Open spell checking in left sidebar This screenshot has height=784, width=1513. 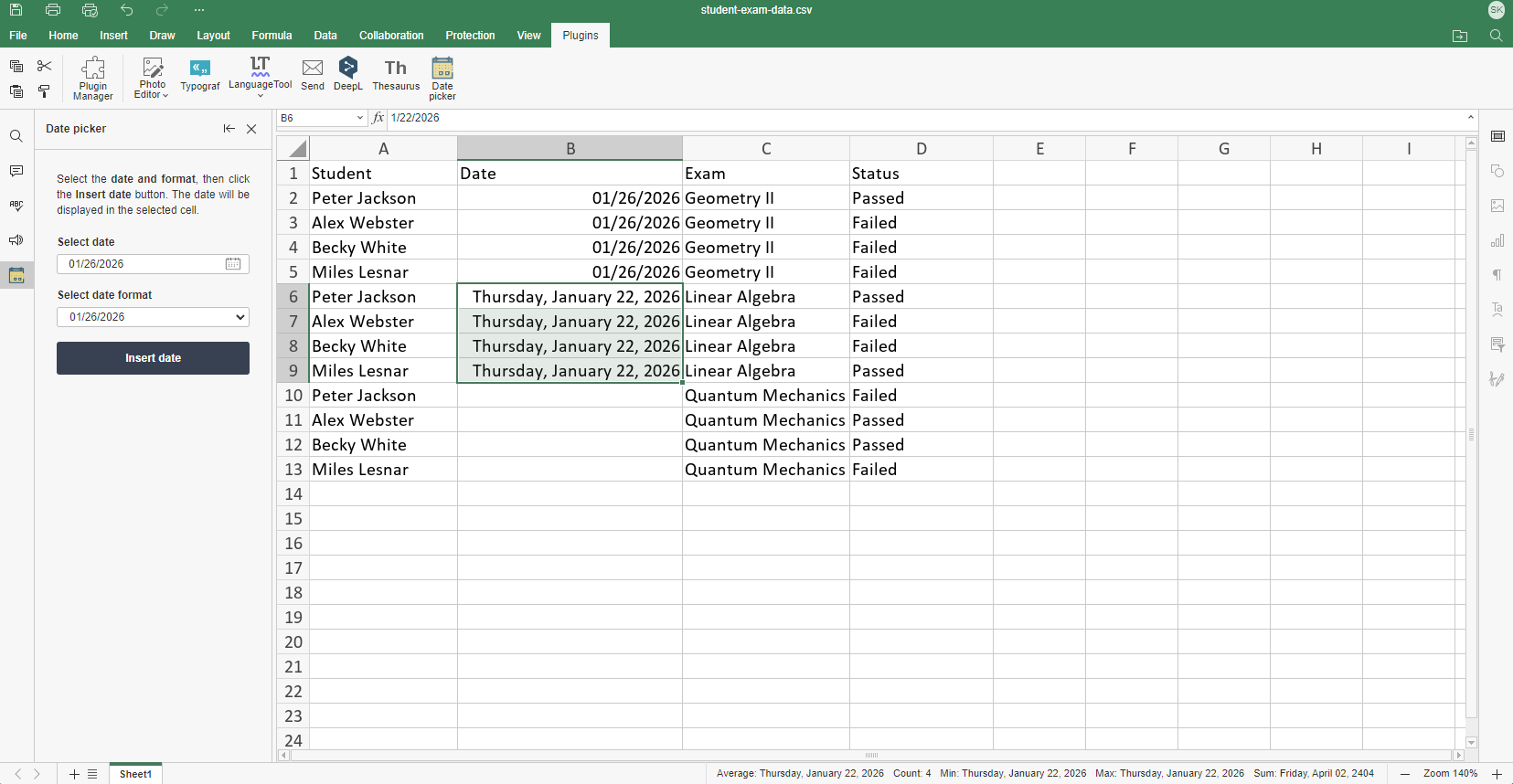tap(16, 206)
